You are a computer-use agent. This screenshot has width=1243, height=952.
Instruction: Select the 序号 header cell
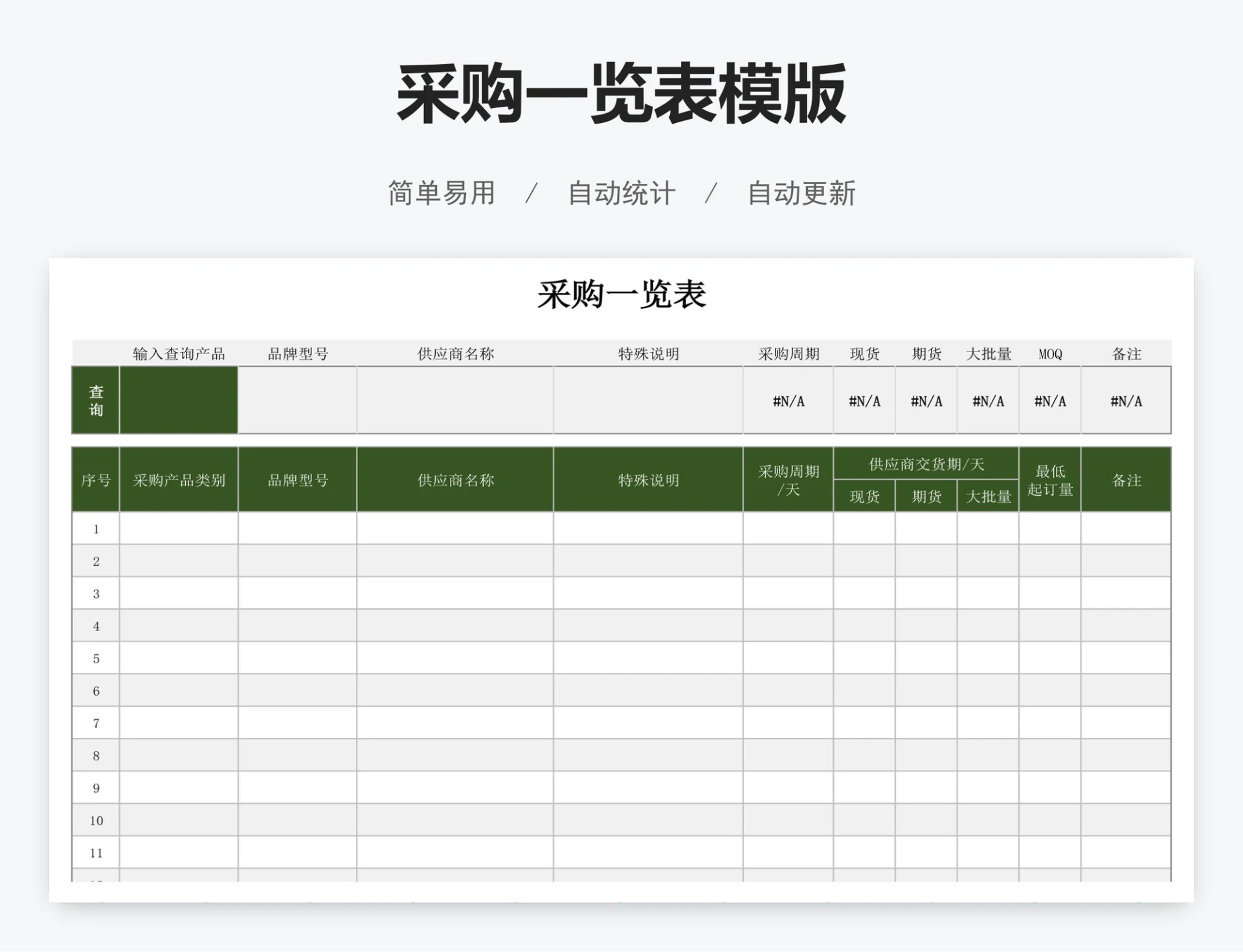[x=95, y=480]
